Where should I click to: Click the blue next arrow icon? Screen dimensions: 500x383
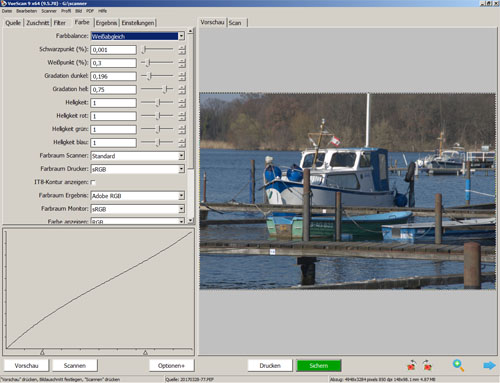(489, 365)
